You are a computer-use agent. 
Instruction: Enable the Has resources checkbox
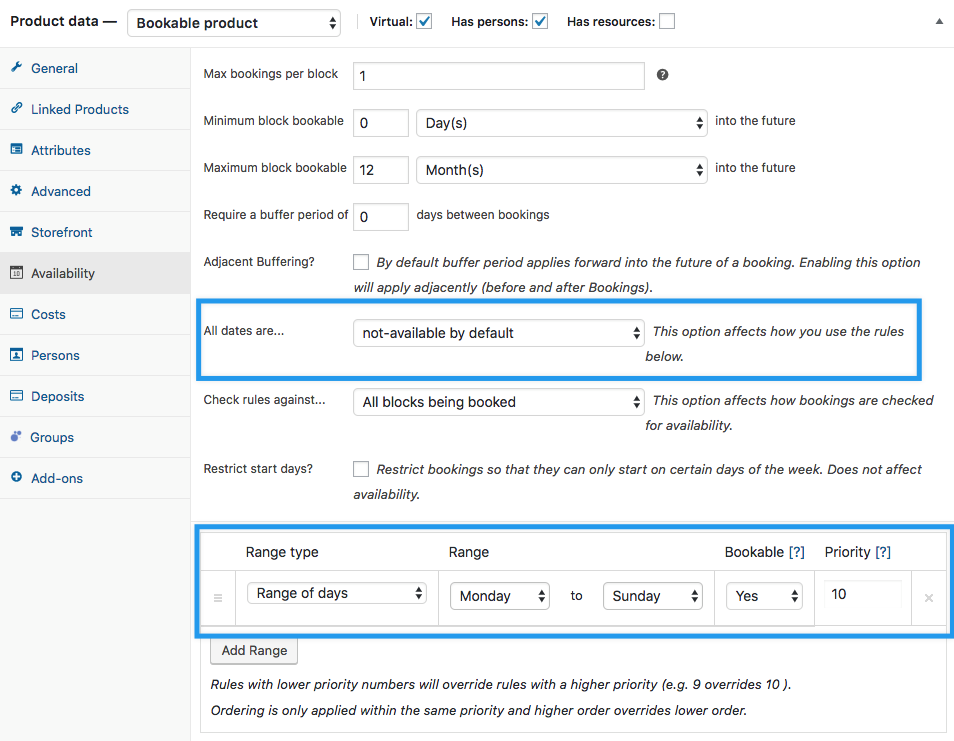(x=666, y=20)
